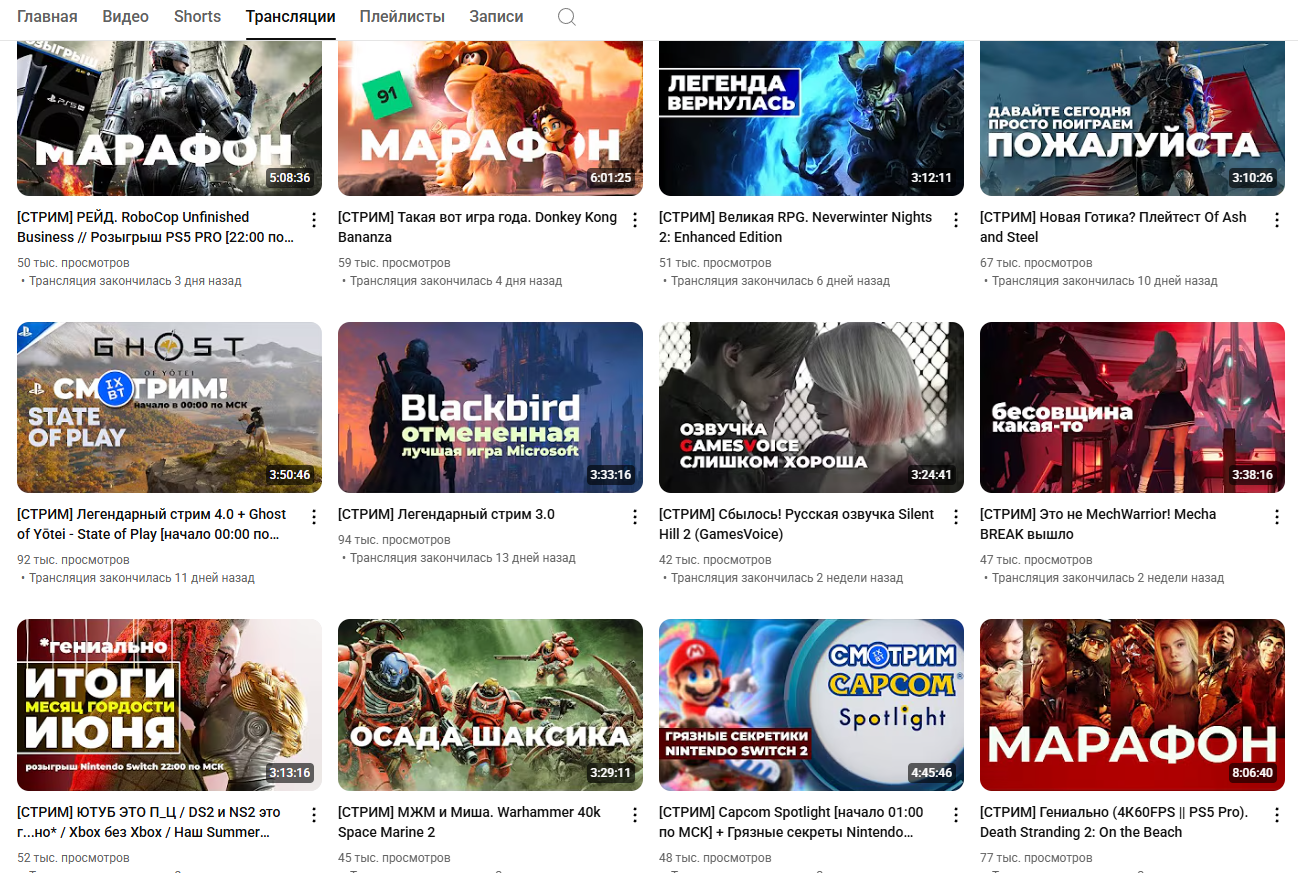Viewport: 1298px width, 873px height.
Task: Open three-dot menu for Mecha BREAK stream
Action: point(1277,517)
